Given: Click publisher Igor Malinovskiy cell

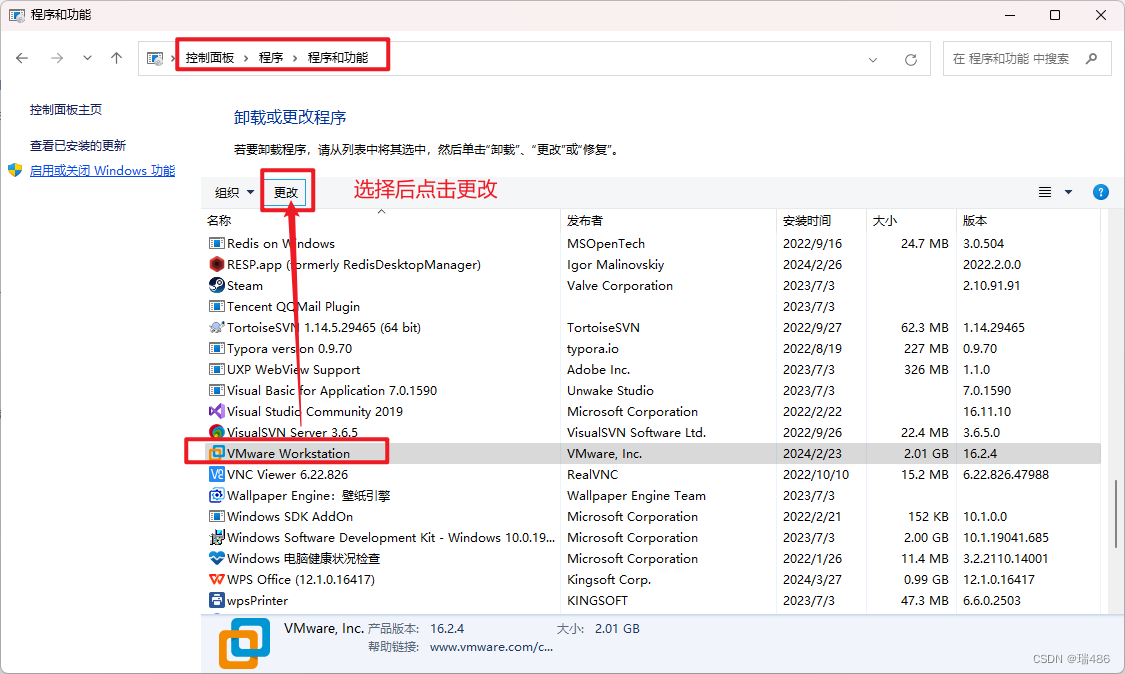Looking at the screenshot, I should click(616, 265).
